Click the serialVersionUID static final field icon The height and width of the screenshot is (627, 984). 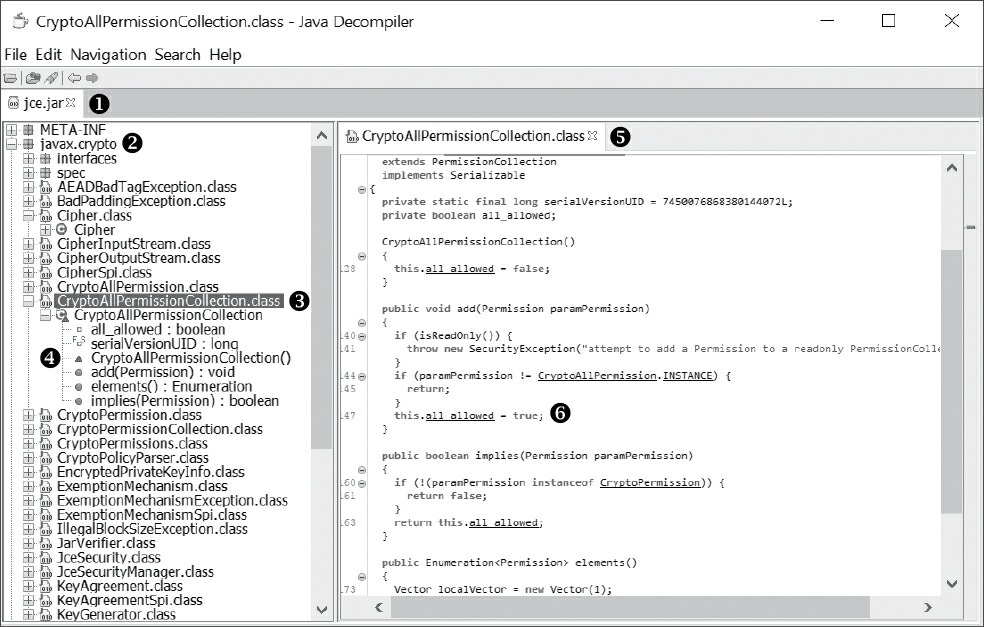pos(78,343)
